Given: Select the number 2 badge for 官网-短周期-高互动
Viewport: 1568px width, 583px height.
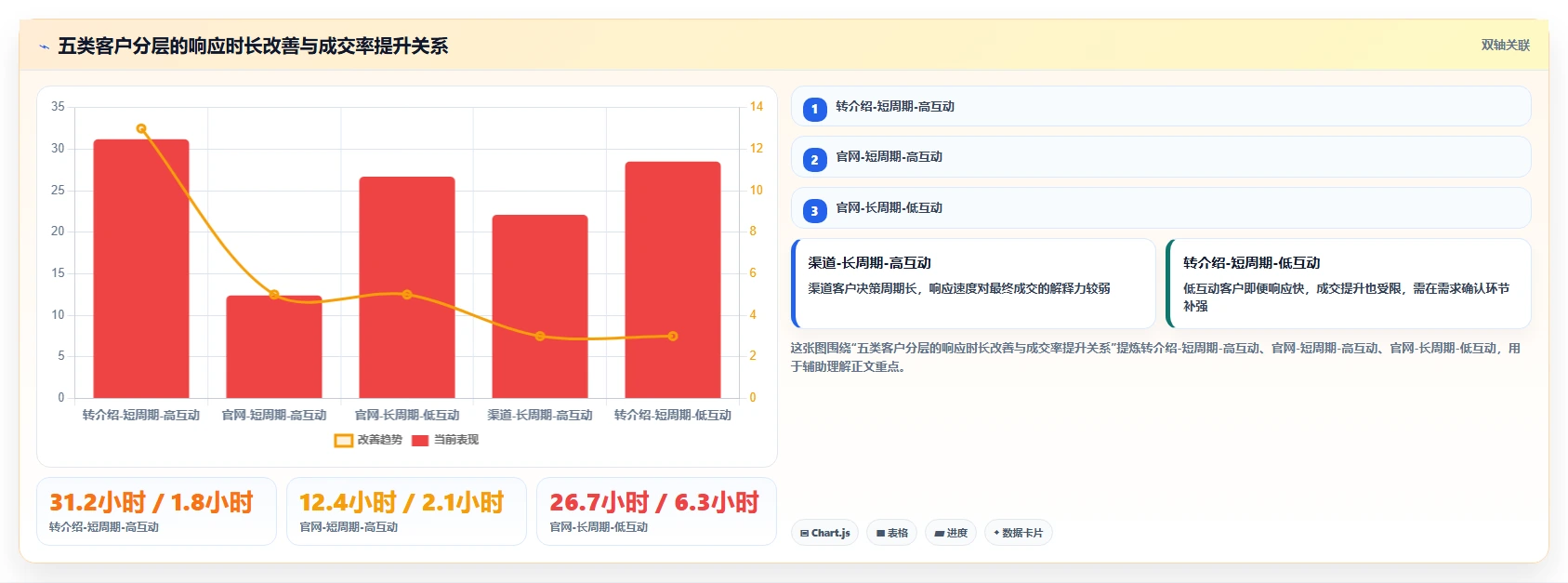Looking at the screenshot, I should coord(814,160).
